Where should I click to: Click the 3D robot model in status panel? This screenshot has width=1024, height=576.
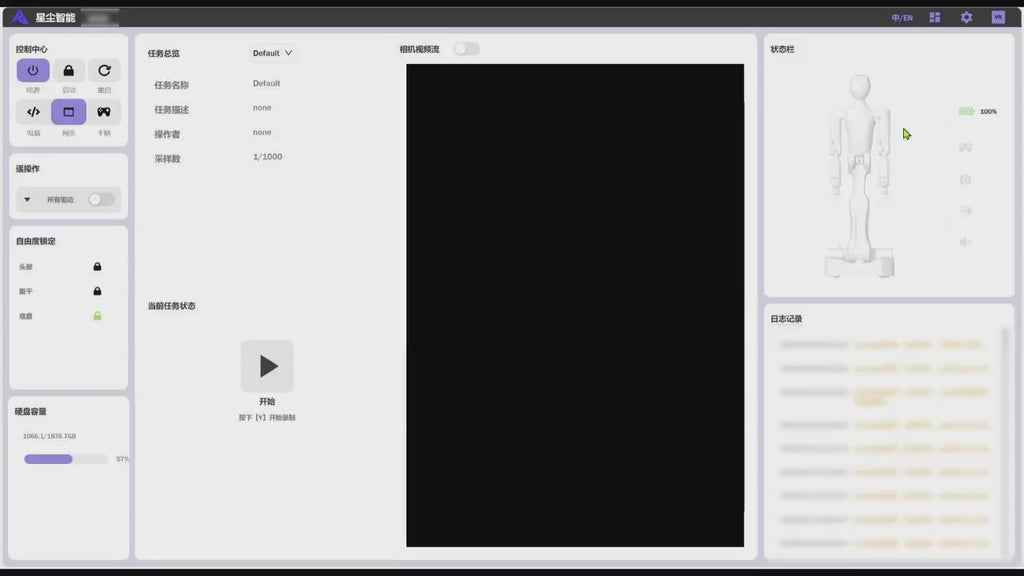click(858, 175)
